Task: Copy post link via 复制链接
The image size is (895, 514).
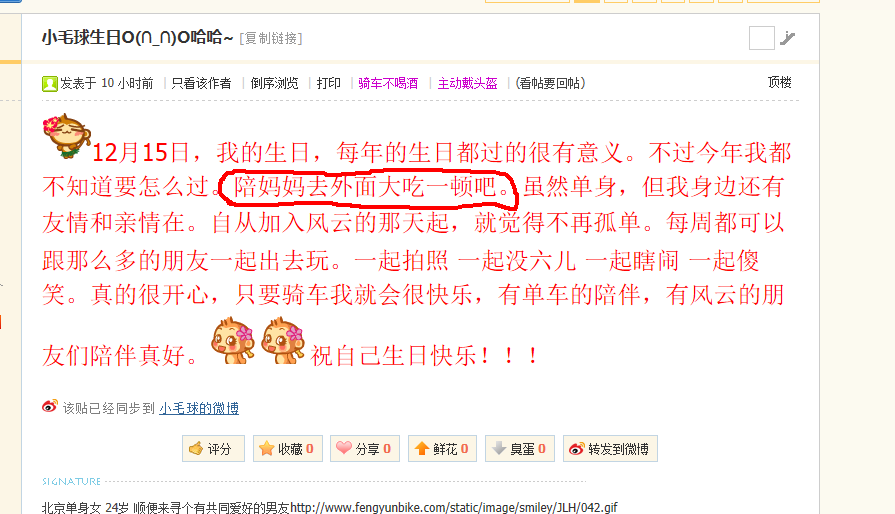Action: 271,38
